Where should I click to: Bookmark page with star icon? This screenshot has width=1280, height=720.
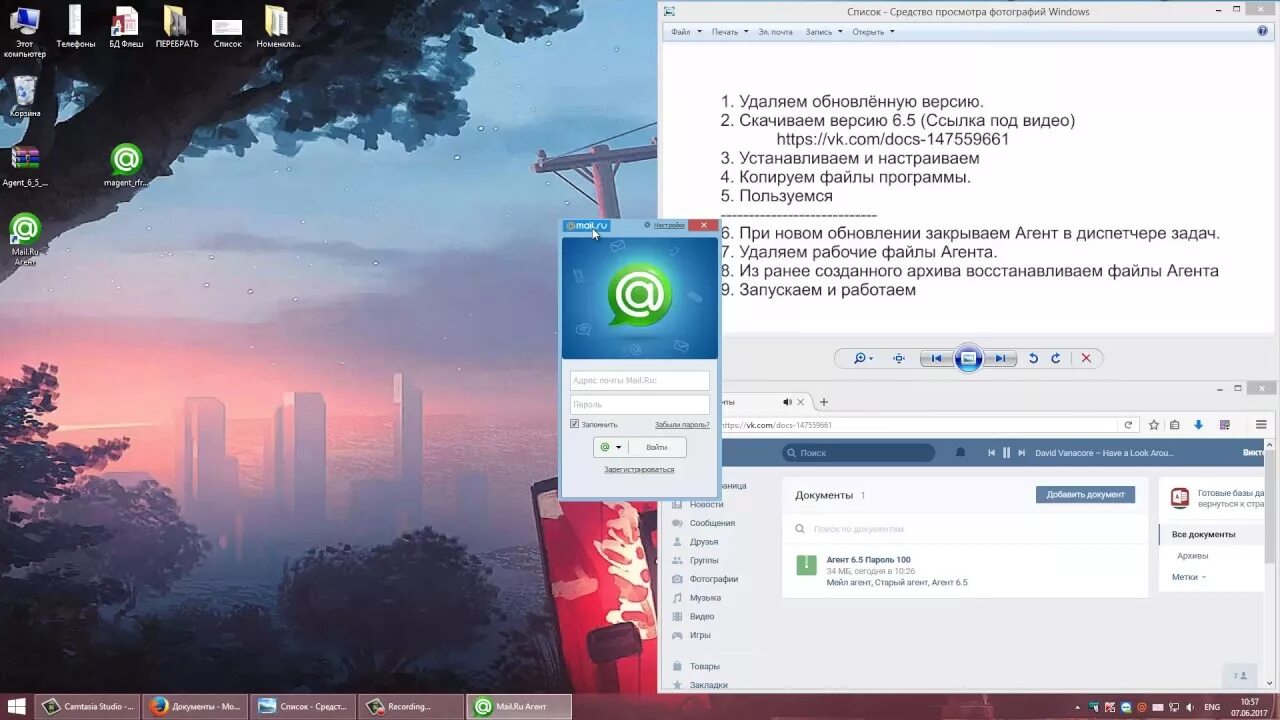[1154, 425]
